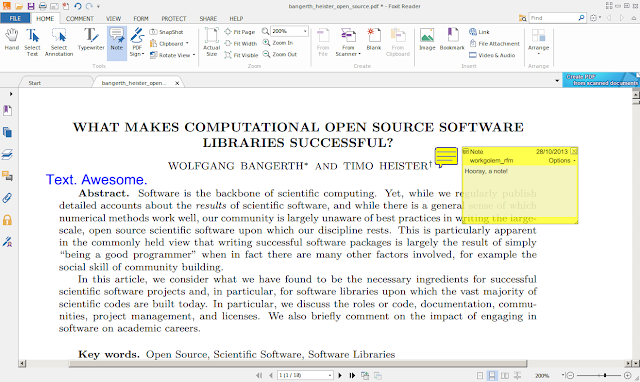Open the FILE menu
Image resolution: width=640 pixels, height=382 pixels.
tap(15, 18)
